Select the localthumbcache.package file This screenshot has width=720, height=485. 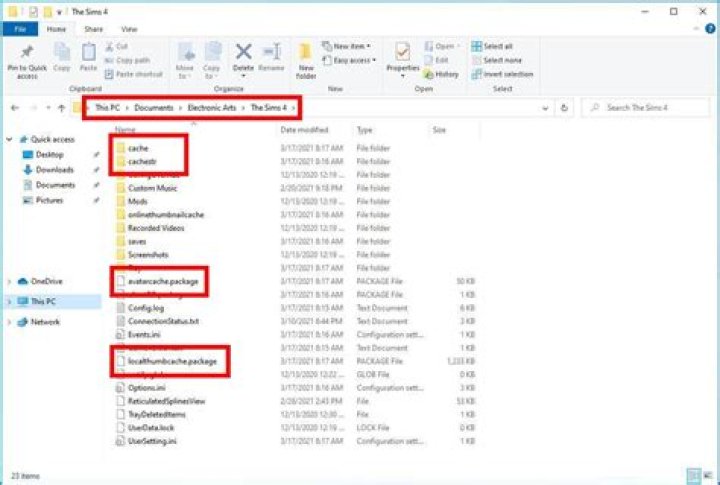pos(172,361)
